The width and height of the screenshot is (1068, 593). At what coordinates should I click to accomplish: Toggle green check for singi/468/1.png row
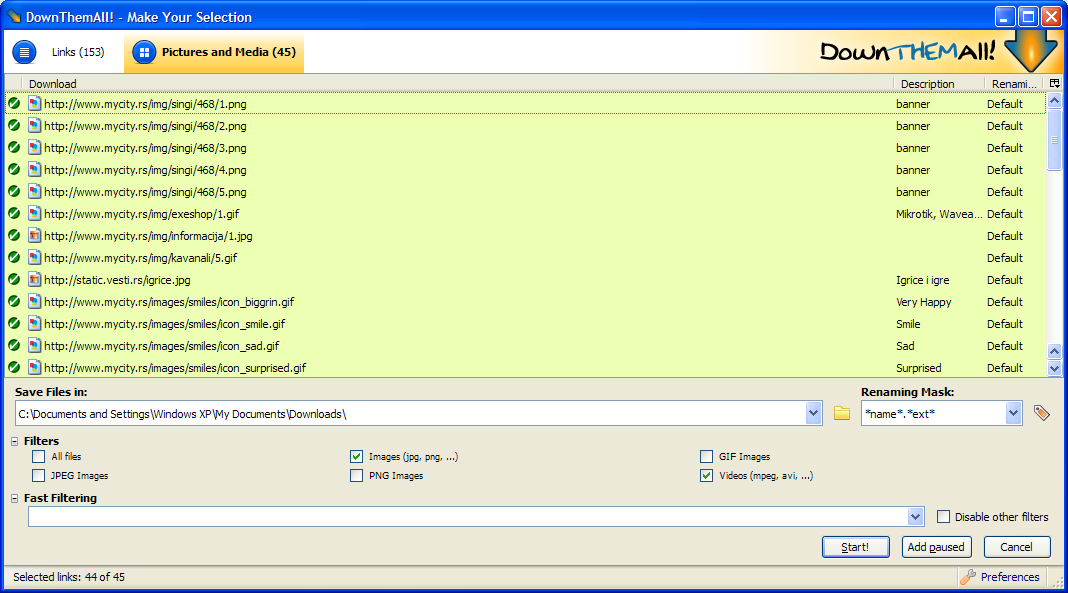click(x=14, y=103)
